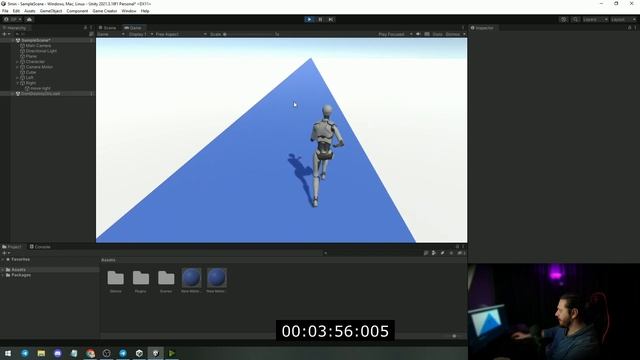The width and height of the screenshot is (640, 360).
Task: Open the version history icon in the toolbar
Action: (x=564, y=20)
